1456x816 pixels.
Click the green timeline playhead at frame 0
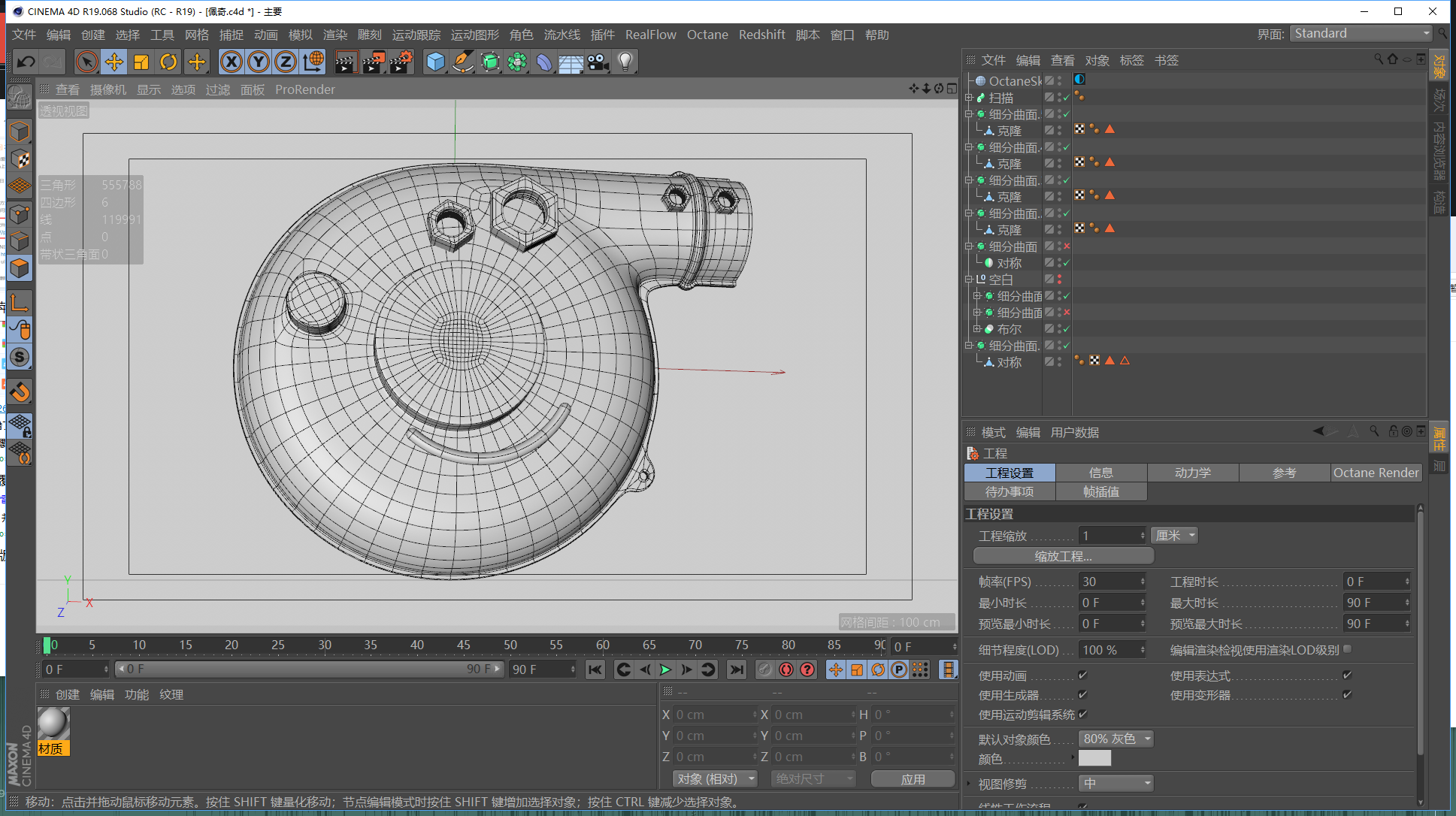click(x=47, y=645)
